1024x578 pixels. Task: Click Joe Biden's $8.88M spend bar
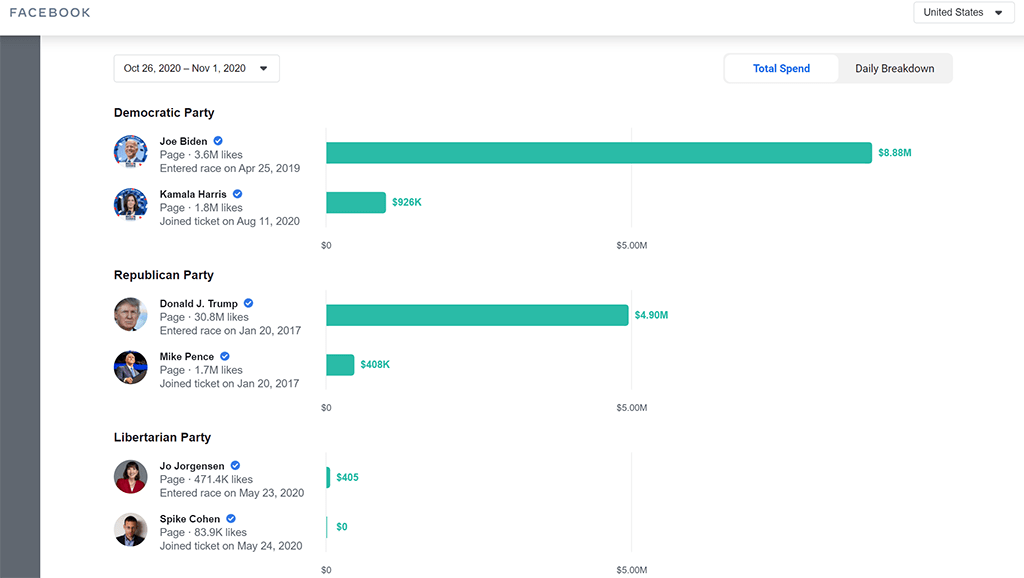[x=599, y=153]
